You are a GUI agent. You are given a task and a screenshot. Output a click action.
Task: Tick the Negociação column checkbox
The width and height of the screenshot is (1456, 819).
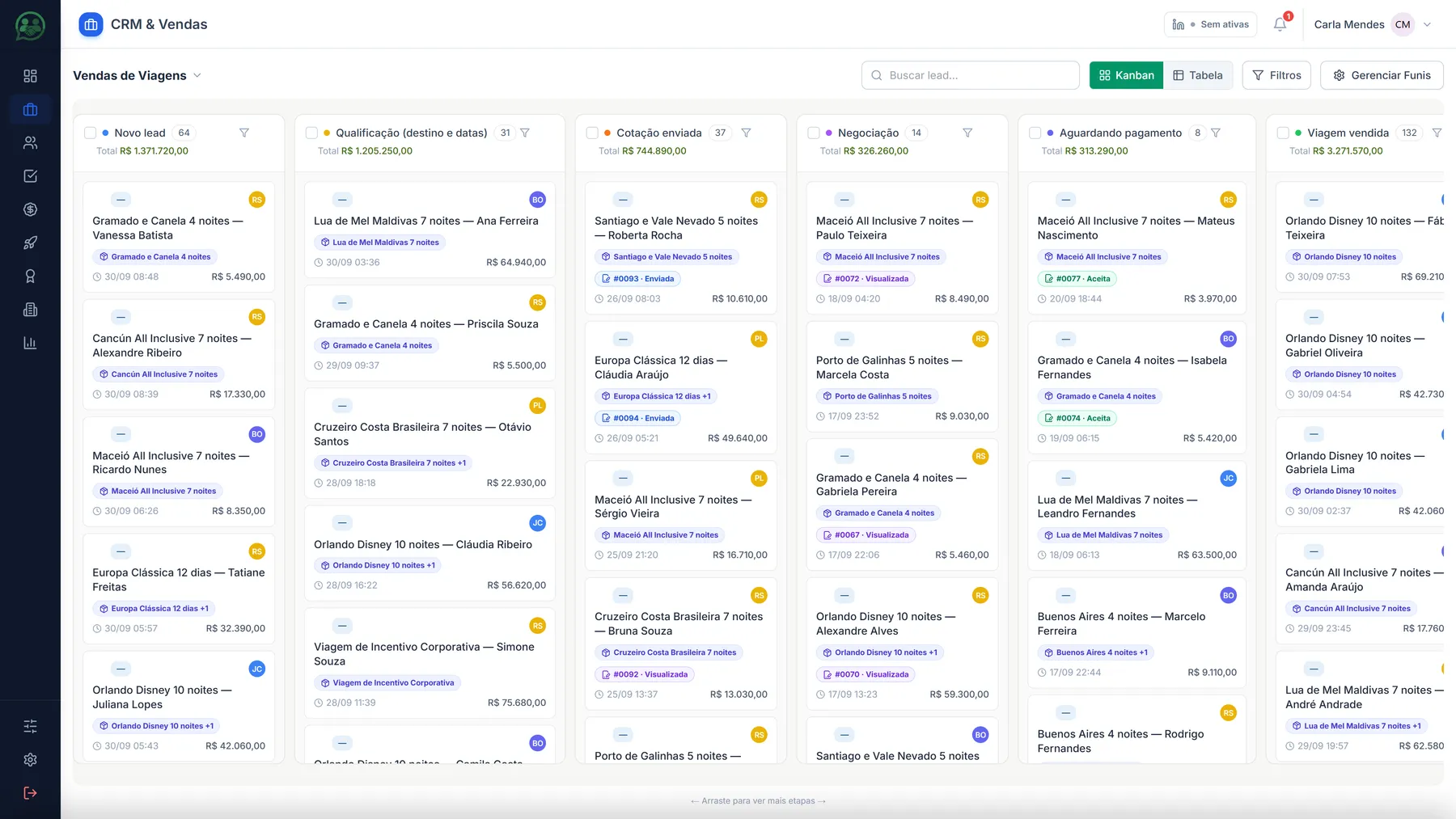coord(814,133)
